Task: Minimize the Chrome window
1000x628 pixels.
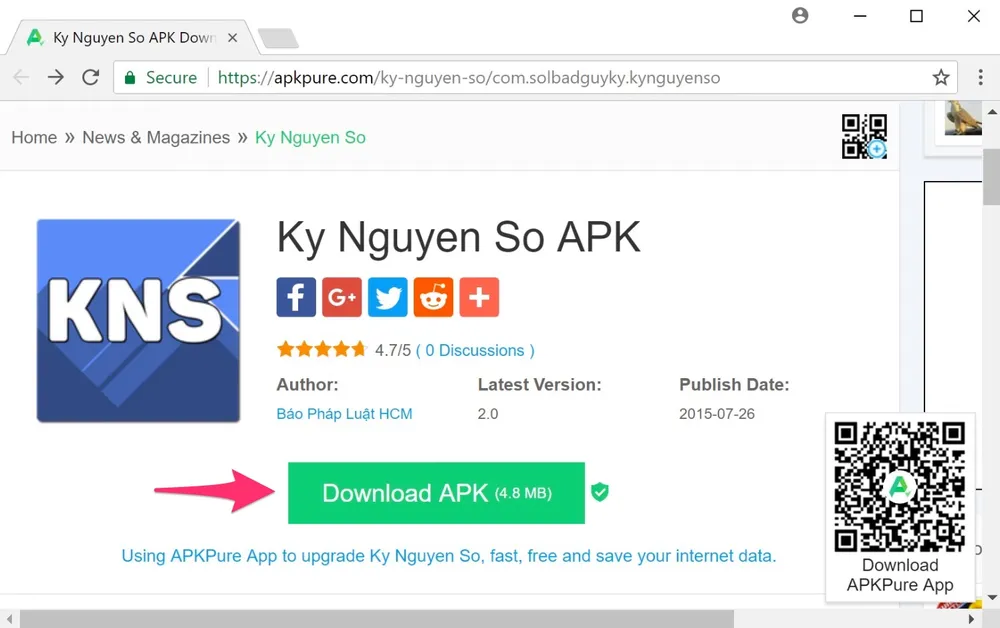Action: click(860, 16)
